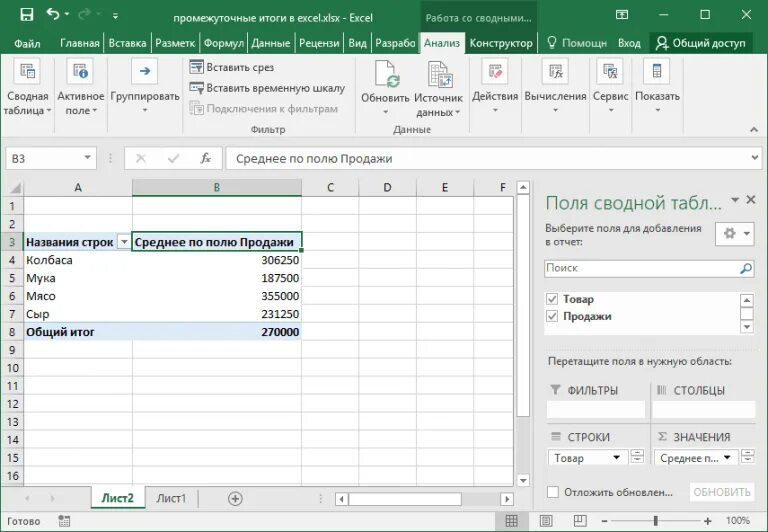768x532 pixels.
Task: Select the Мясо row label cell
Action: click(x=78, y=296)
